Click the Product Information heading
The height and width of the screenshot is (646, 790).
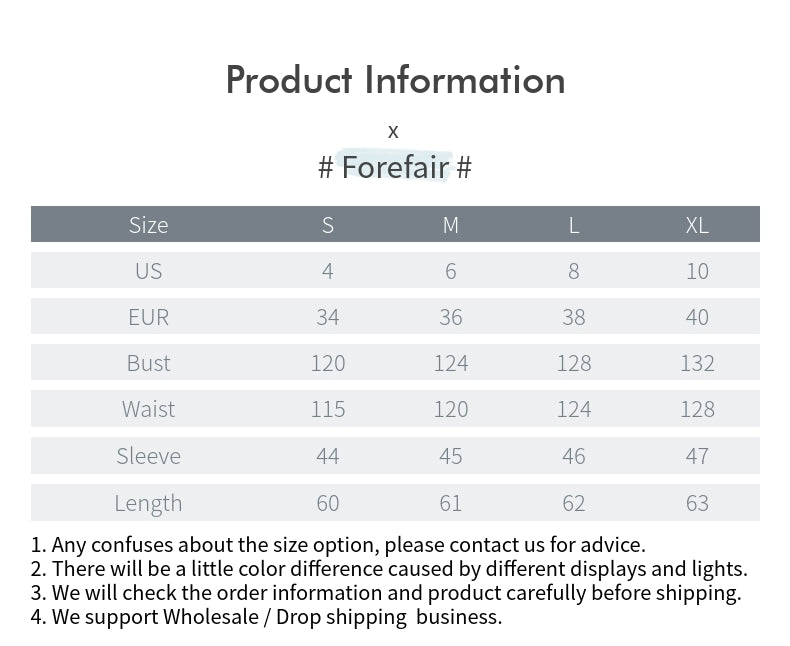tap(395, 80)
